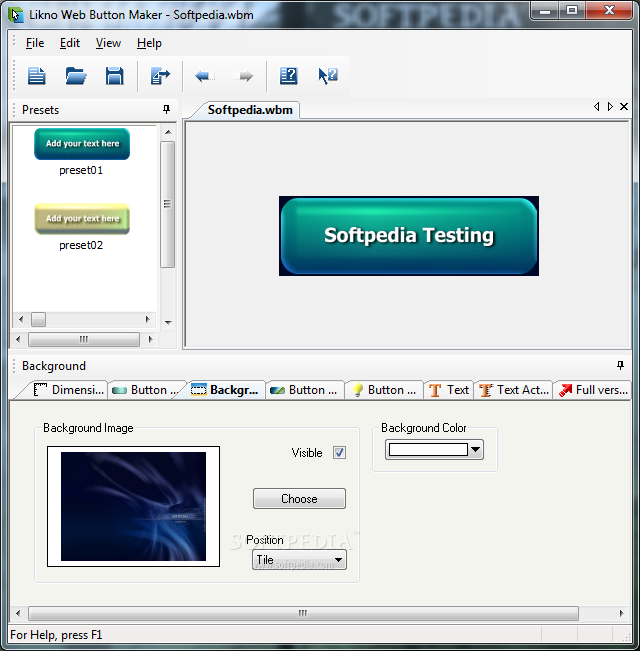
Task: Open the Button tab with gradient icon
Action: pyautogui.click(x=304, y=390)
